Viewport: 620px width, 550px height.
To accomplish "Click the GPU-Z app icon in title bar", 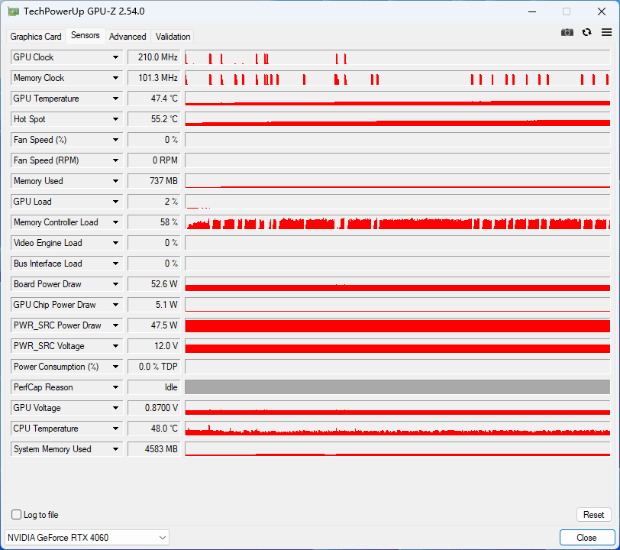I will (x=13, y=12).
